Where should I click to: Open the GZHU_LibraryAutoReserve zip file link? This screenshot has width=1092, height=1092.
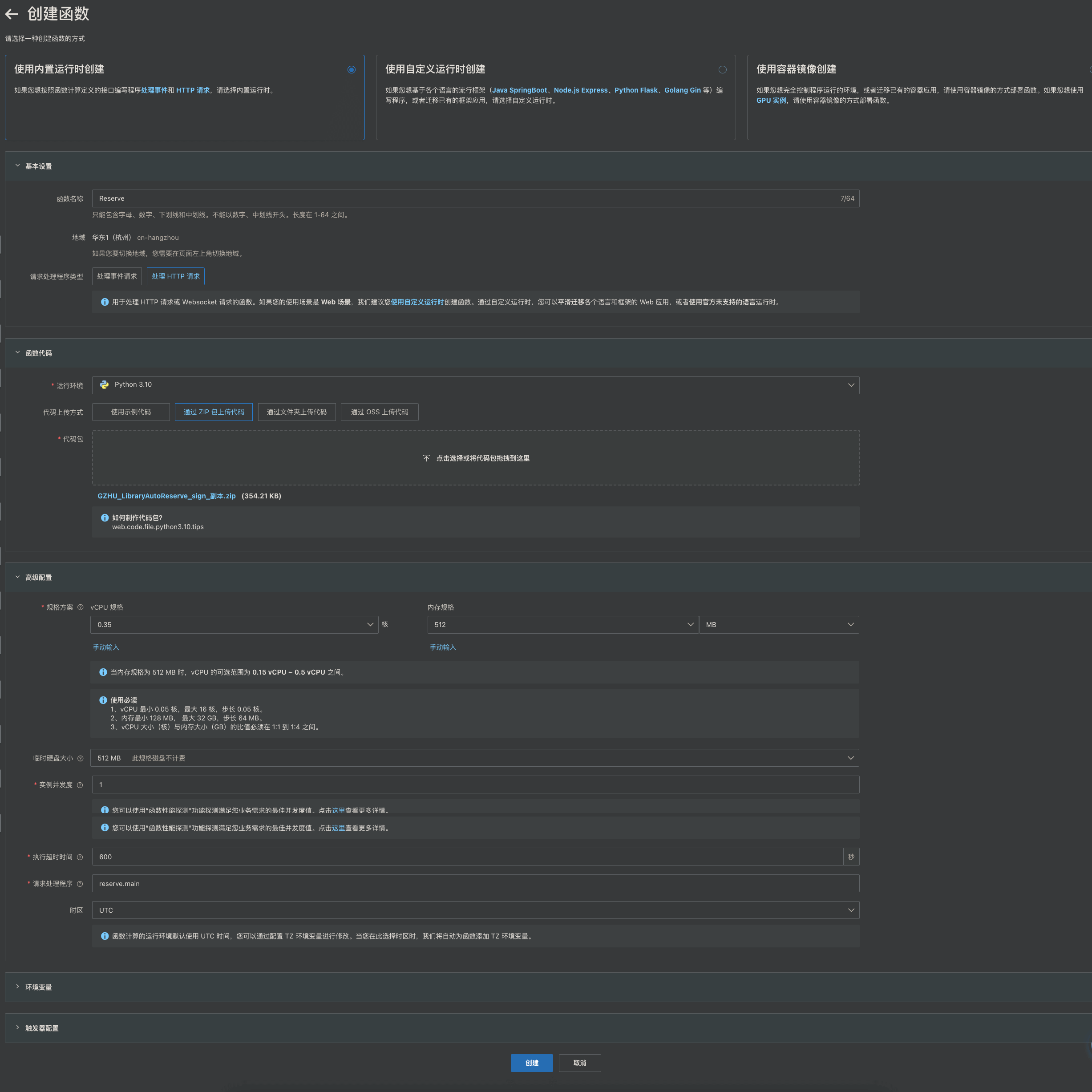click(x=167, y=496)
